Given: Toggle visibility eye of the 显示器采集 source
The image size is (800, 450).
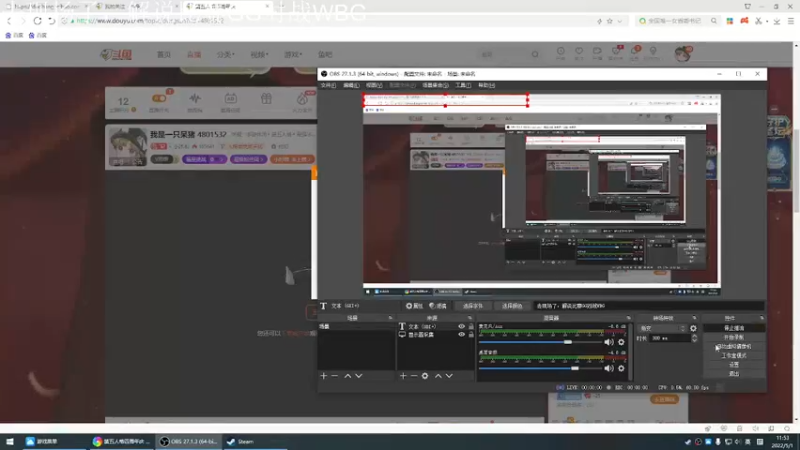Looking at the screenshot, I should point(462,335).
